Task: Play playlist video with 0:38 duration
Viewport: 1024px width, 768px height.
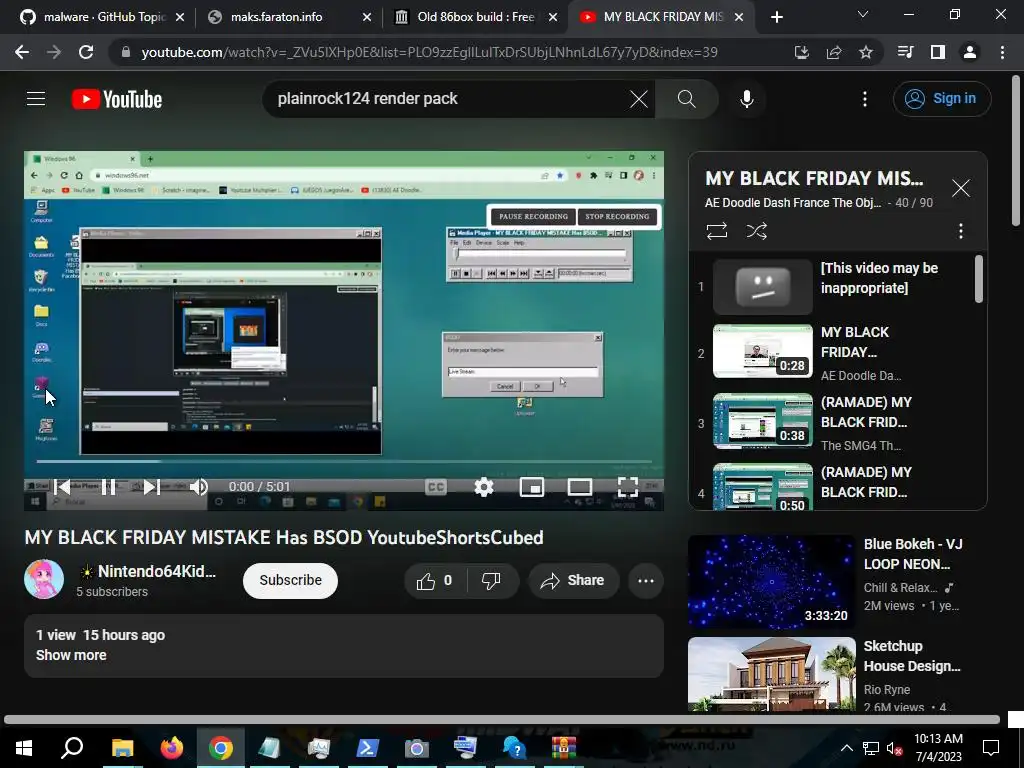Action: click(x=838, y=423)
